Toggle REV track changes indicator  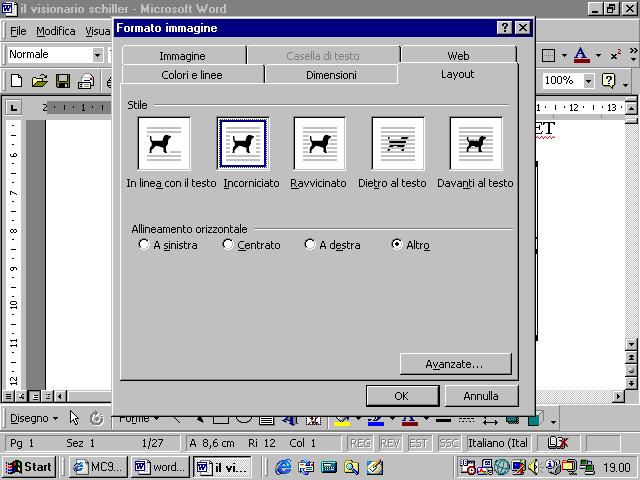[390, 443]
